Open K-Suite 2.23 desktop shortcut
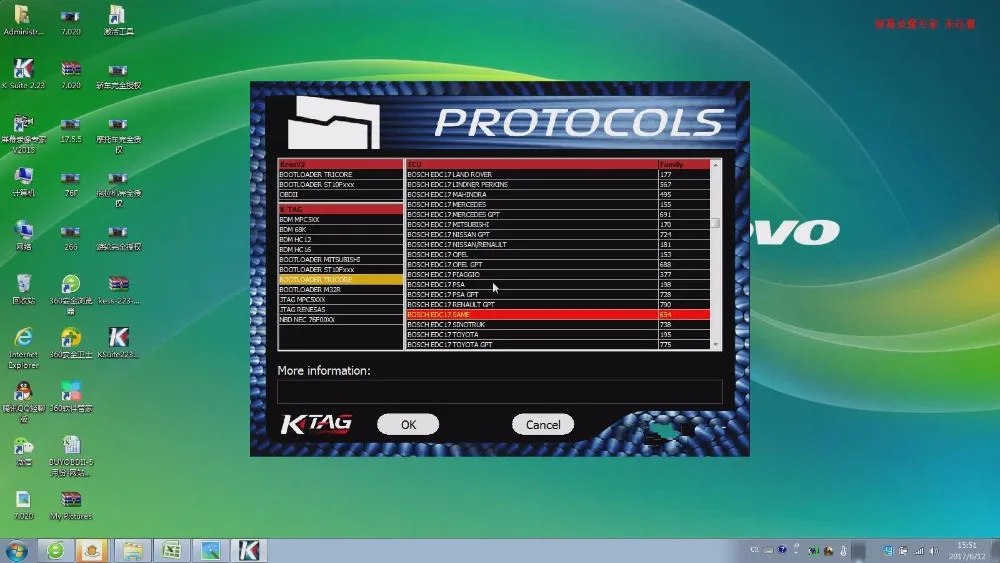Screen dimensions: 1000x563 point(24,72)
